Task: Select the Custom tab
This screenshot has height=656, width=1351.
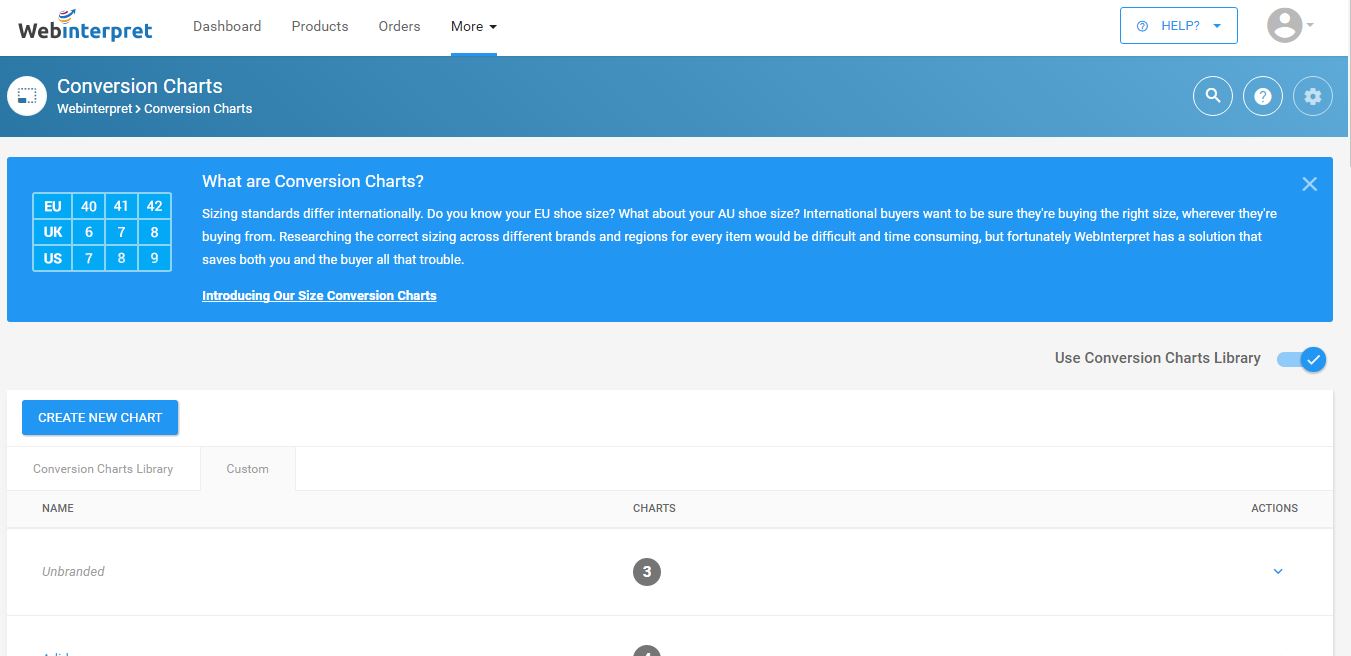Action: pos(248,469)
